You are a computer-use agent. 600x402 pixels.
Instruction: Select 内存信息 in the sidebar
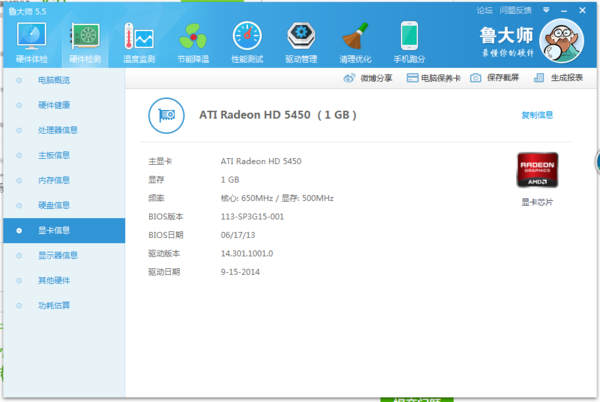click(64, 181)
